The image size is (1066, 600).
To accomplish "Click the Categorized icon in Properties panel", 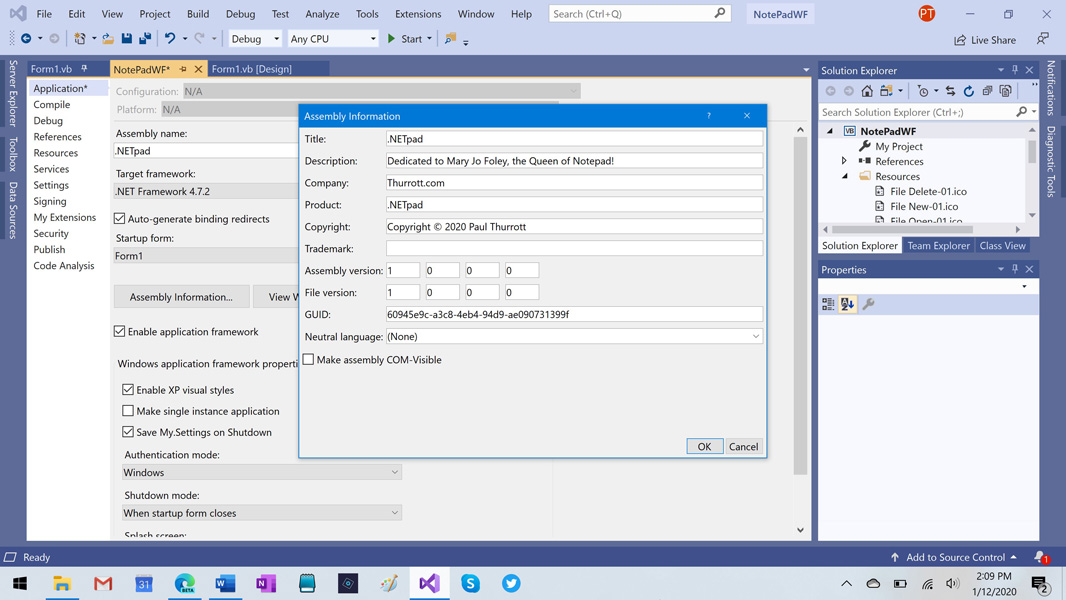I will [x=828, y=304].
